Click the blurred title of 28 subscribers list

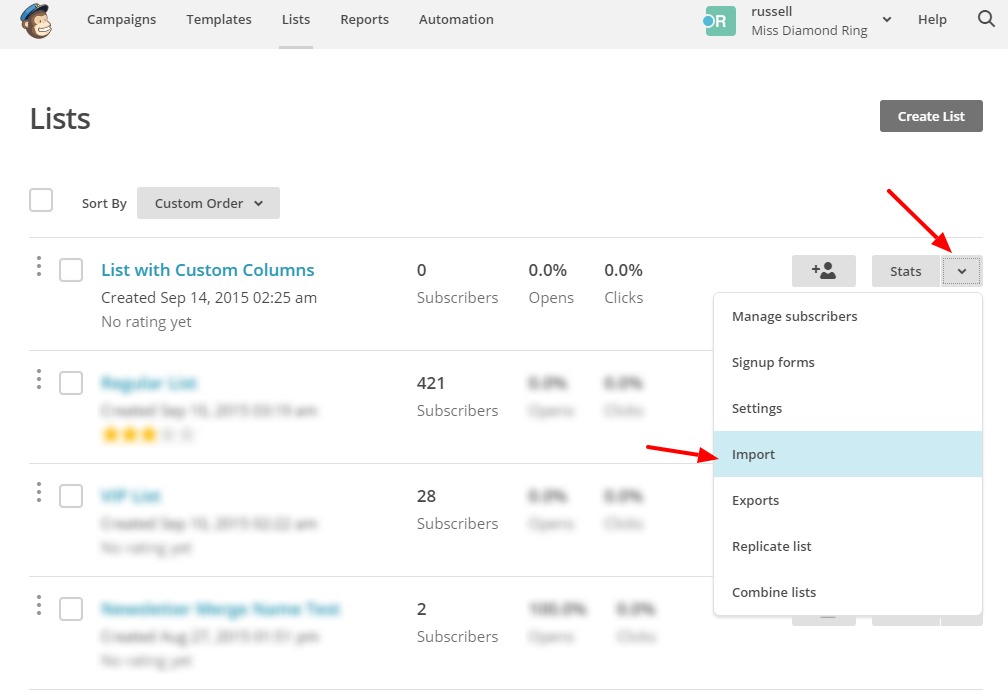pyautogui.click(x=130, y=496)
